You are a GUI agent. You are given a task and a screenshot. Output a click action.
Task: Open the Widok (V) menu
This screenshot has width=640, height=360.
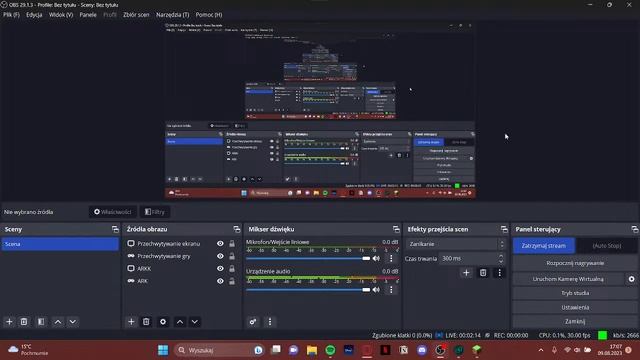click(61, 15)
